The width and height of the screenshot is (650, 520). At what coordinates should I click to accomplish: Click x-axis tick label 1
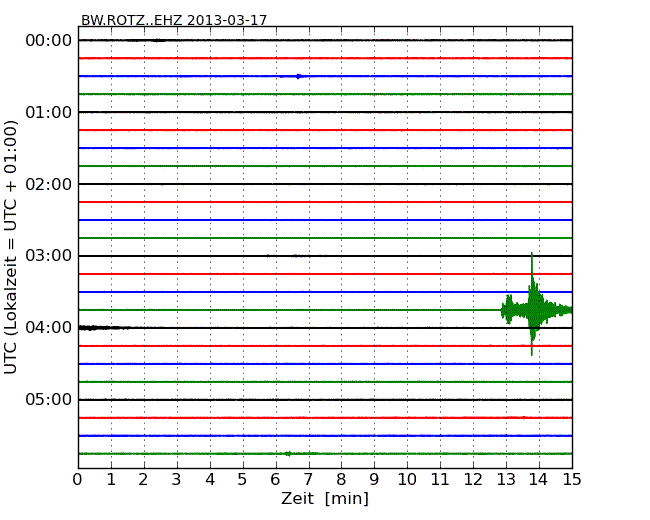tap(111, 480)
